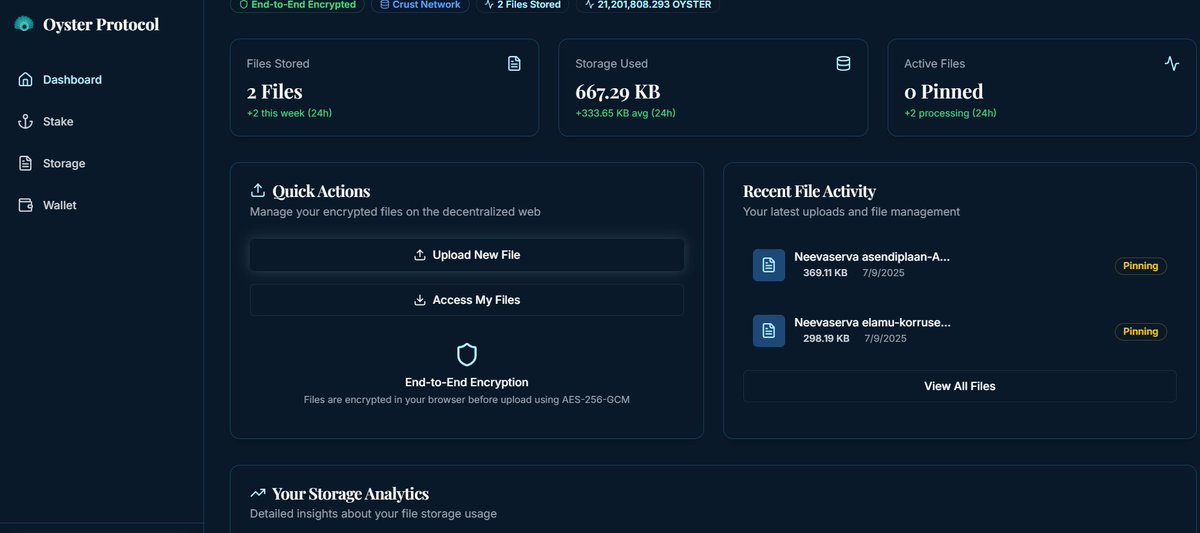Click the Crust Network badge
This screenshot has width=1200, height=533.
click(420, 5)
